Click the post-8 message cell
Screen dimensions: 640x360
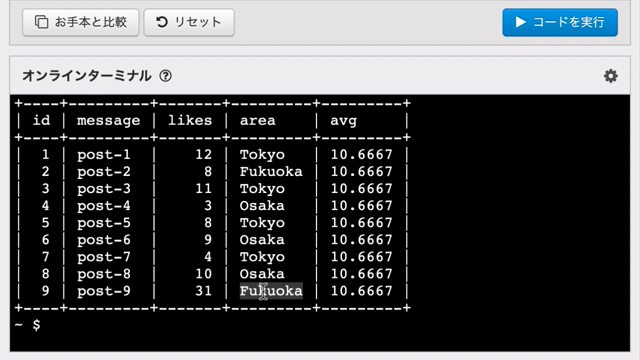tap(104, 274)
